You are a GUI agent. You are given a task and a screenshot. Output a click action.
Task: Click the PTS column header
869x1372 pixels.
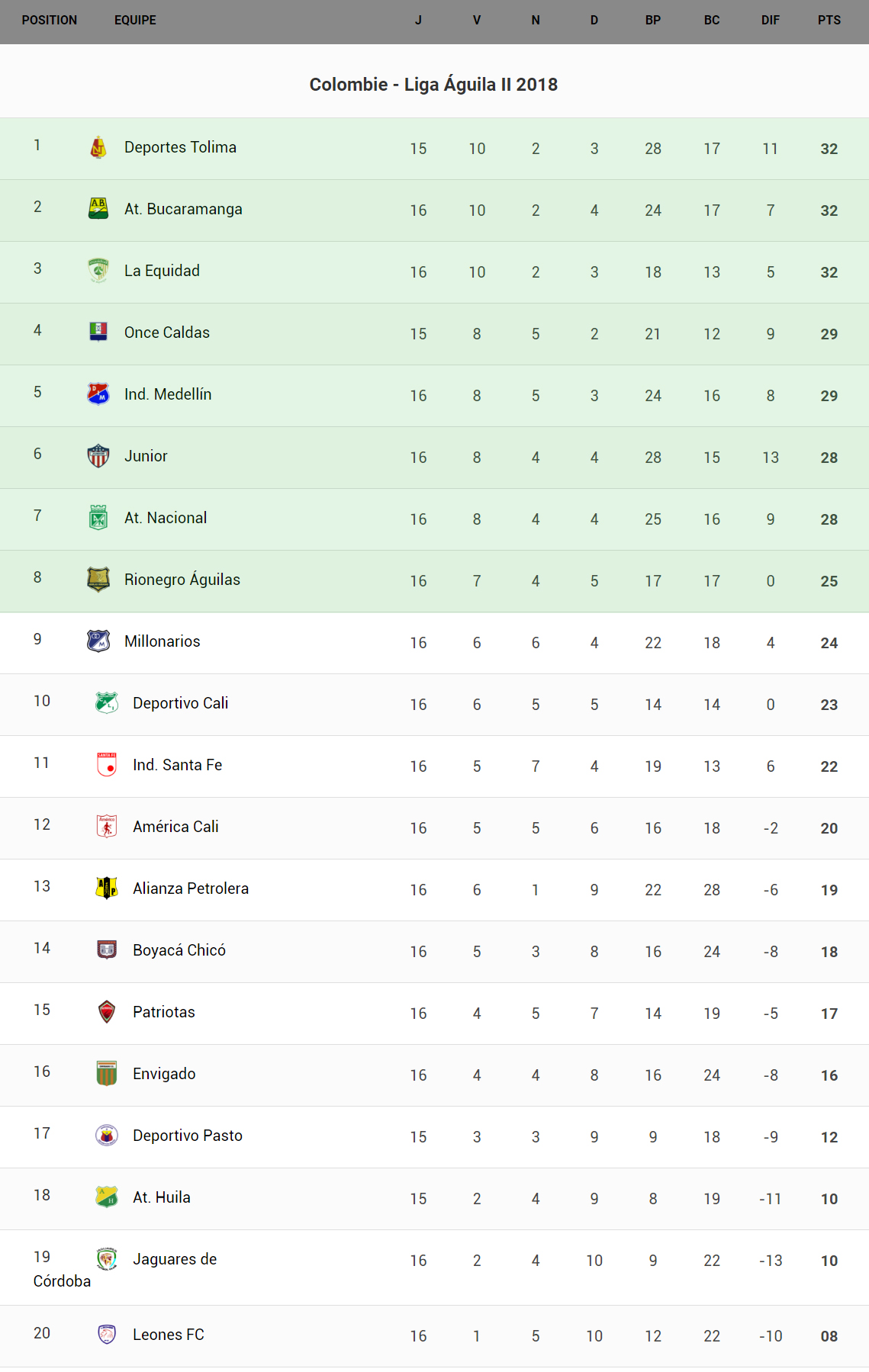pos(829,21)
